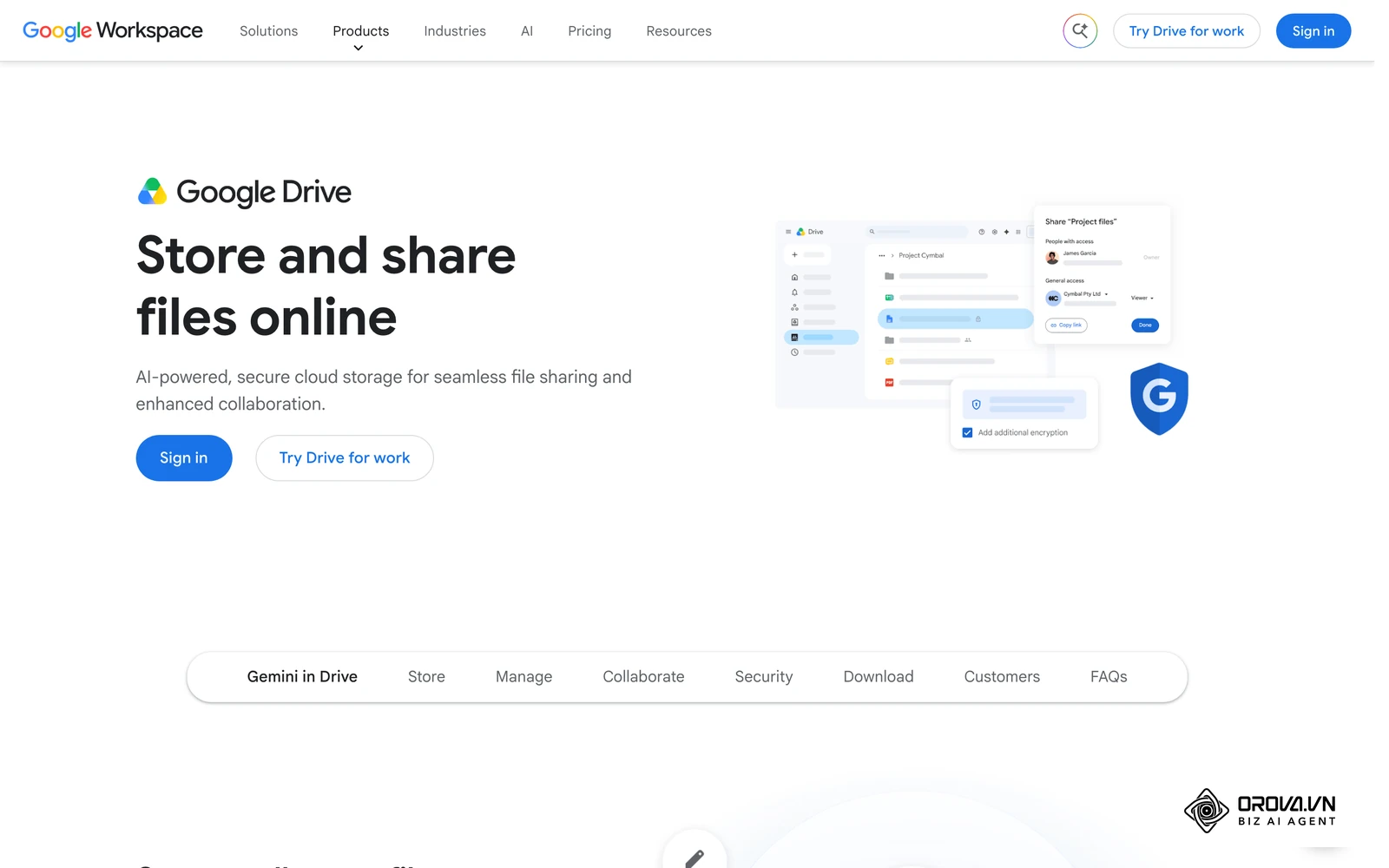The image size is (1389, 868).
Task: Go to the Download tab
Action: pyautogui.click(x=879, y=677)
